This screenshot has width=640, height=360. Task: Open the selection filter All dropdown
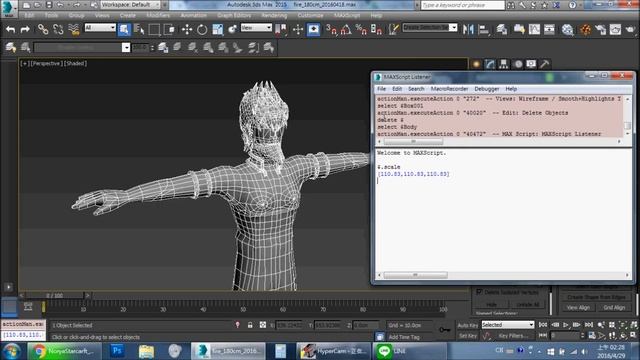100,27
